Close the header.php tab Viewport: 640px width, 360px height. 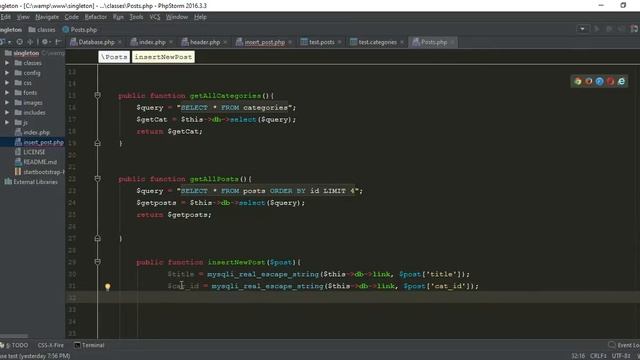[225, 42]
